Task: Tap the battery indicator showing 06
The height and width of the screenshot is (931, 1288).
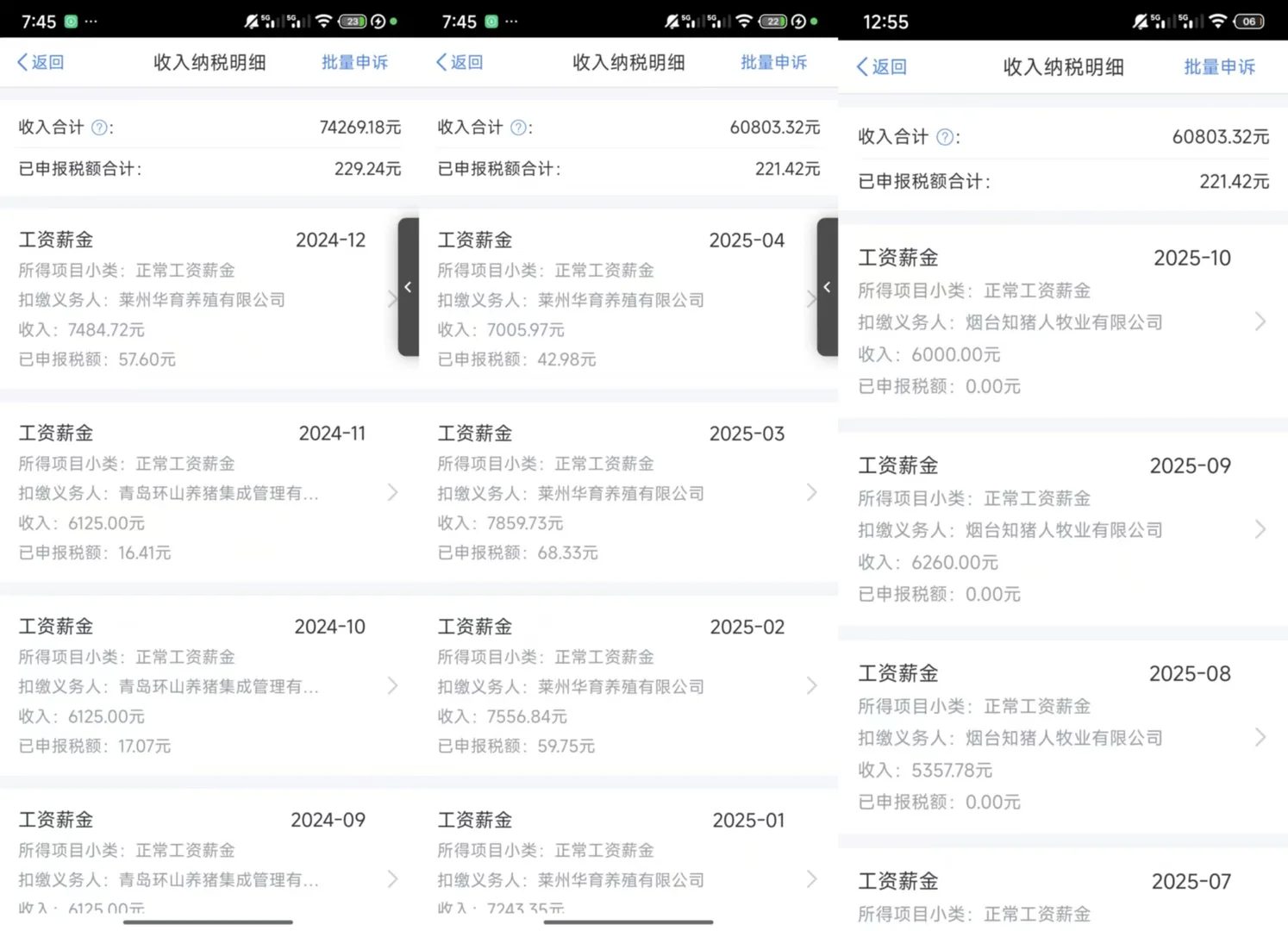Action: click(1249, 22)
